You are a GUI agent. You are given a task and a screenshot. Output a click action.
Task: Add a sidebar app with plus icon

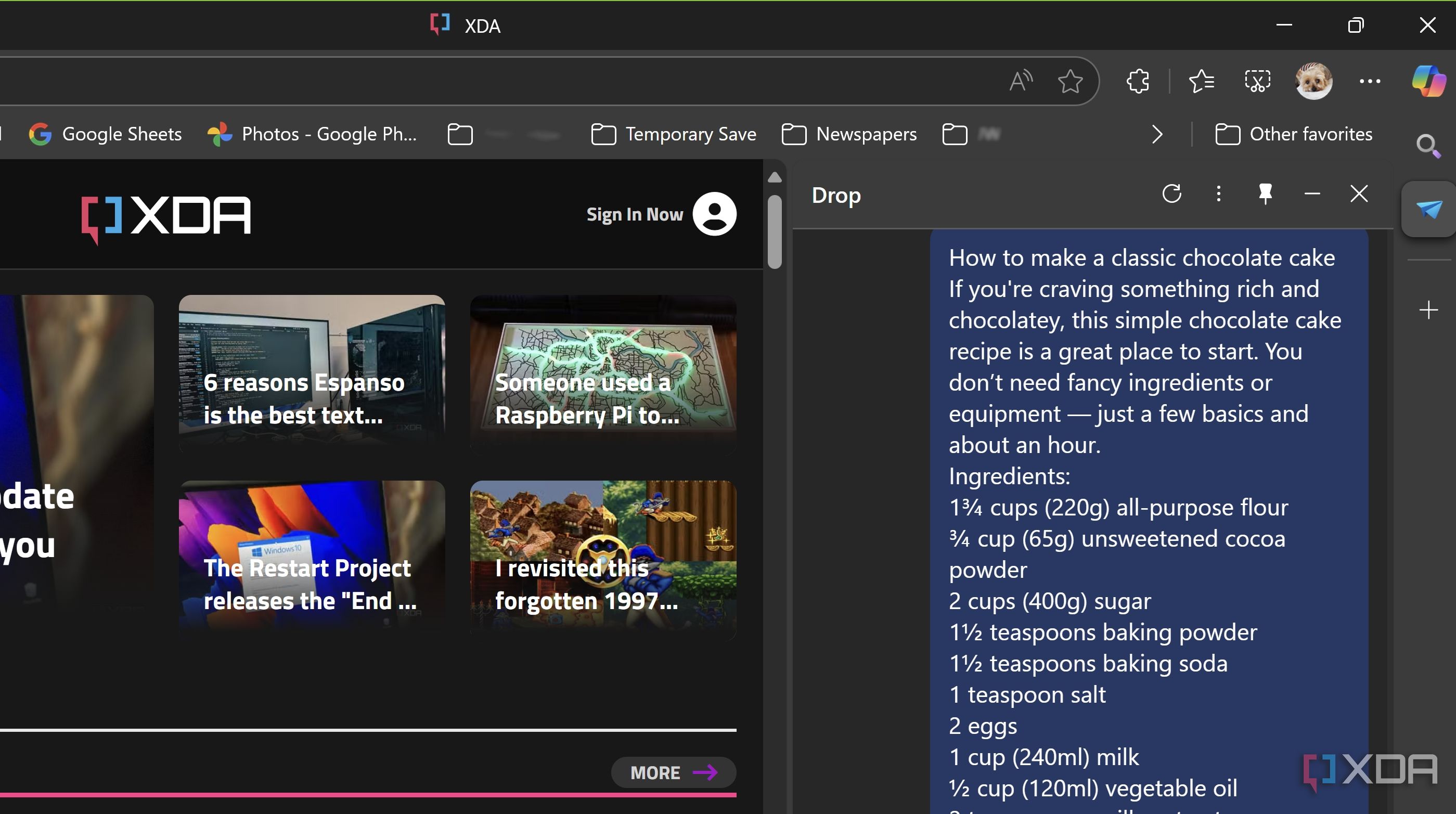[1428, 310]
